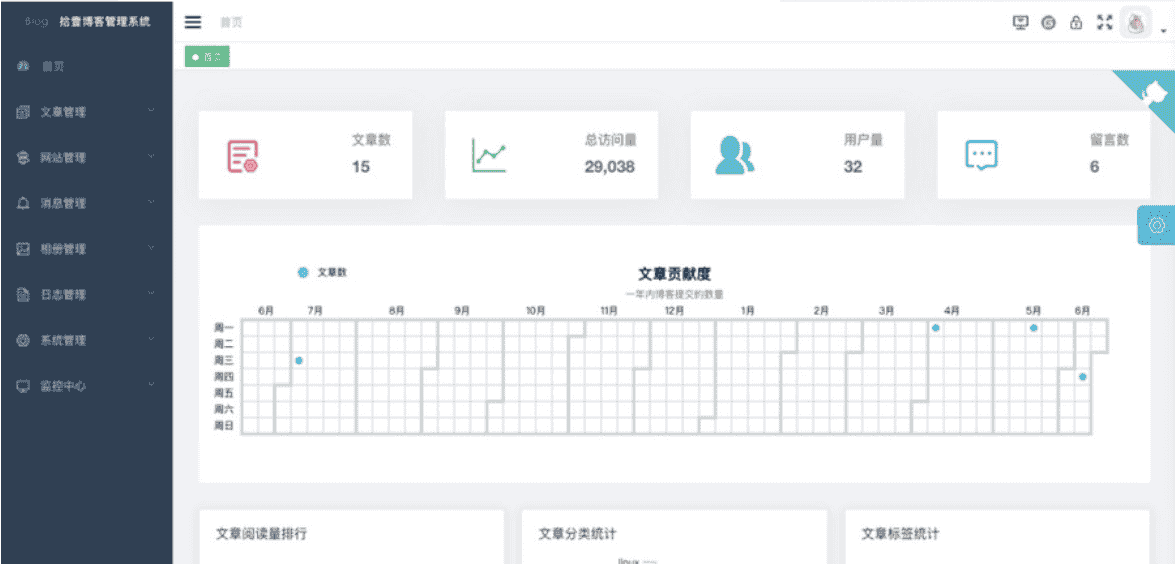1175x564 pixels.
Task: Click the 相册管理 picture icon
Action: coord(23,249)
